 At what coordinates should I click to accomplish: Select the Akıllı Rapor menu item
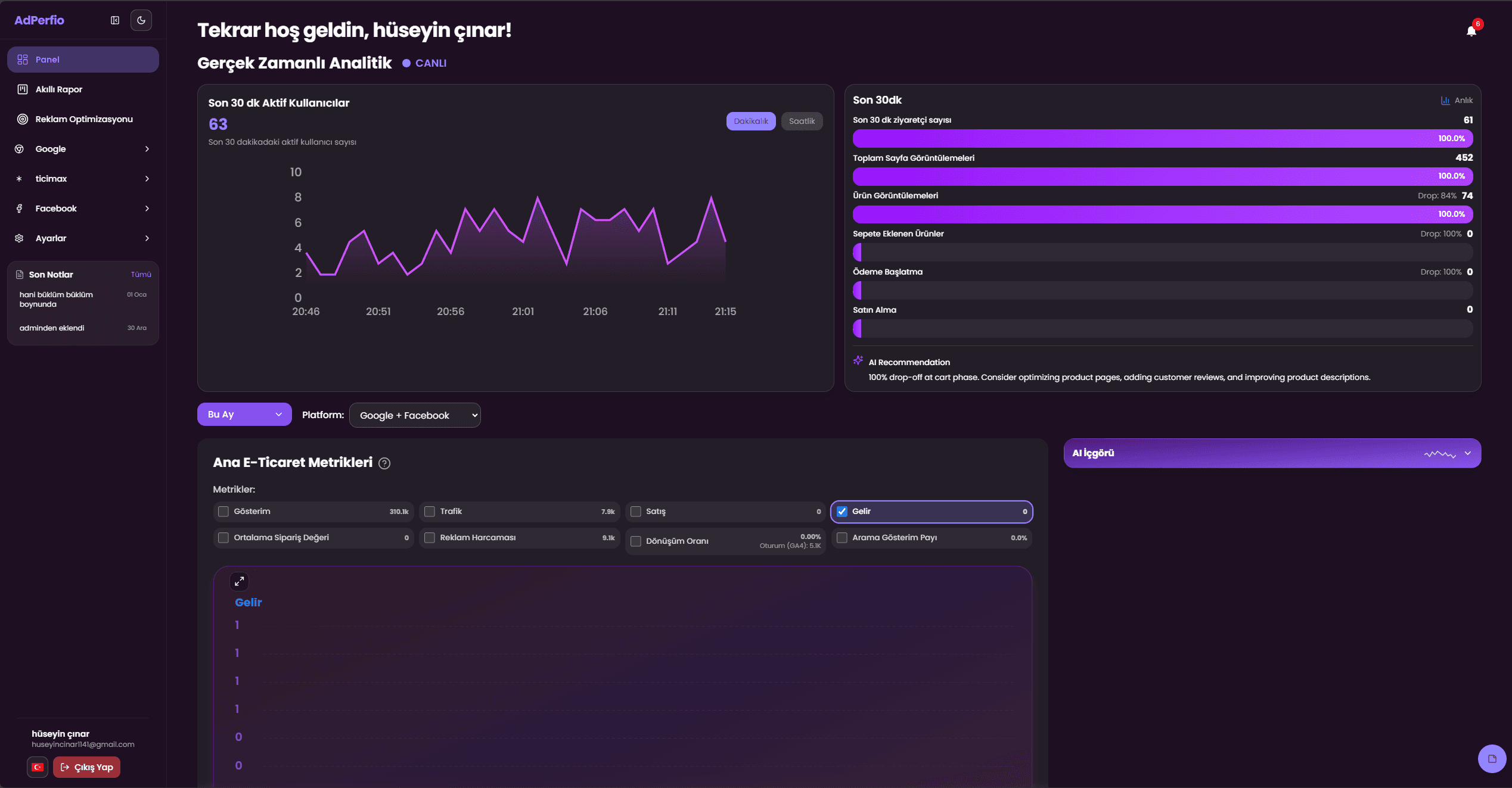[83, 89]
